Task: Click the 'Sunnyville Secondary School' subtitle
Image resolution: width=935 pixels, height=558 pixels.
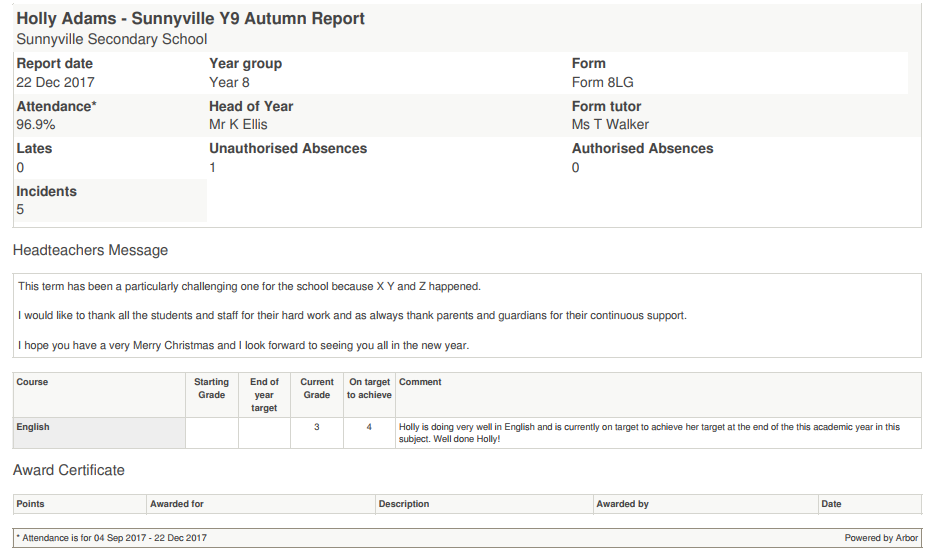Action: tap(112, 39)
